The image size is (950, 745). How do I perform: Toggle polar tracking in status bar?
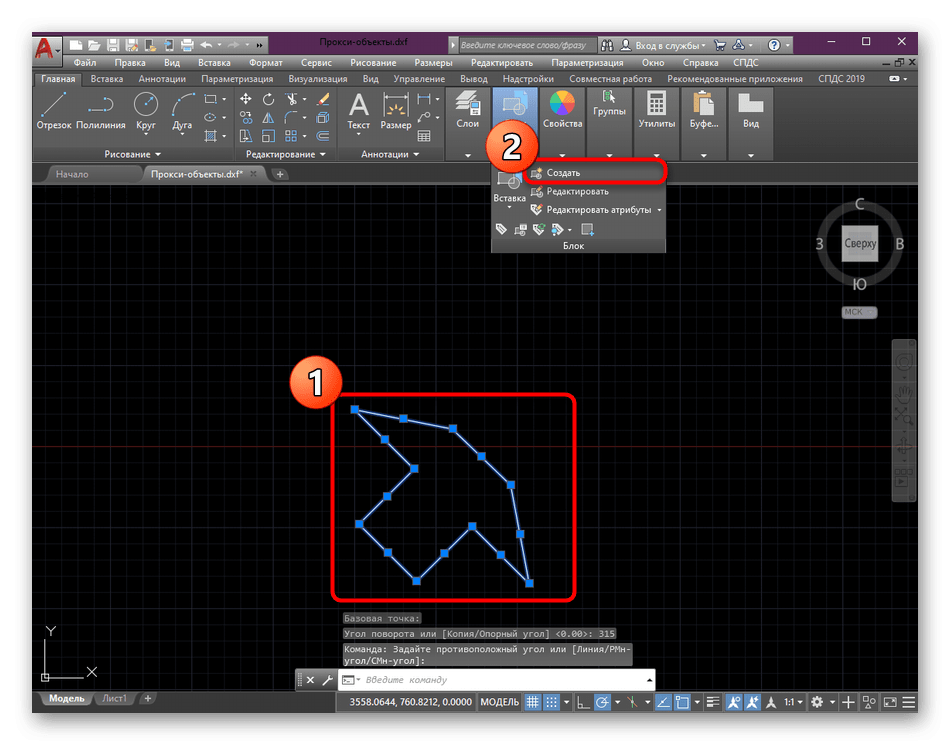coord(602,702)
